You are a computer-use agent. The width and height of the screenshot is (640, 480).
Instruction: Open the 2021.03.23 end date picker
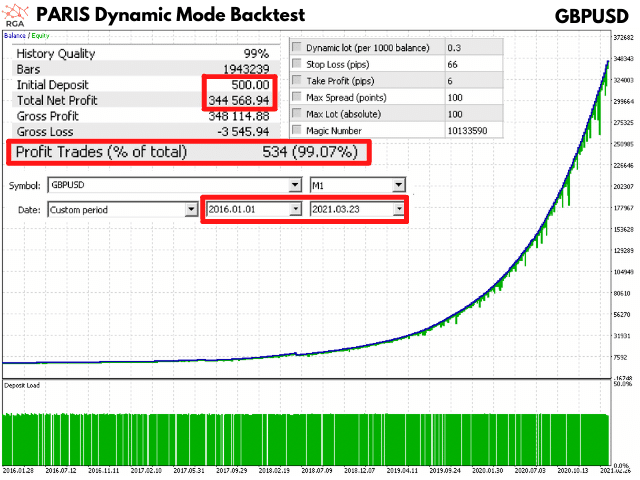click(398, 210)
